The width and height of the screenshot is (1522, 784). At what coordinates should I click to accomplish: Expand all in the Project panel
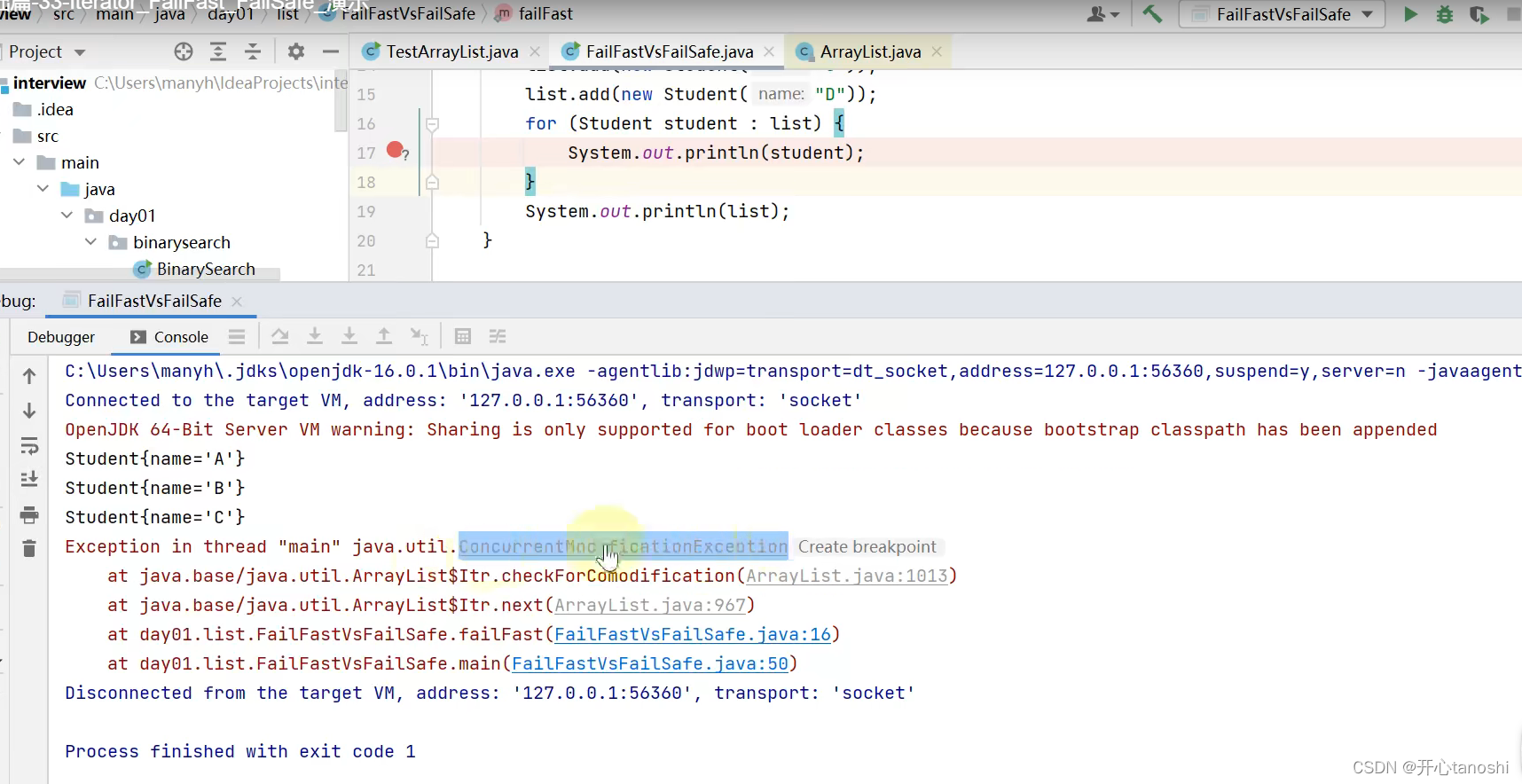pyautogui.click(x=218, y=51)
